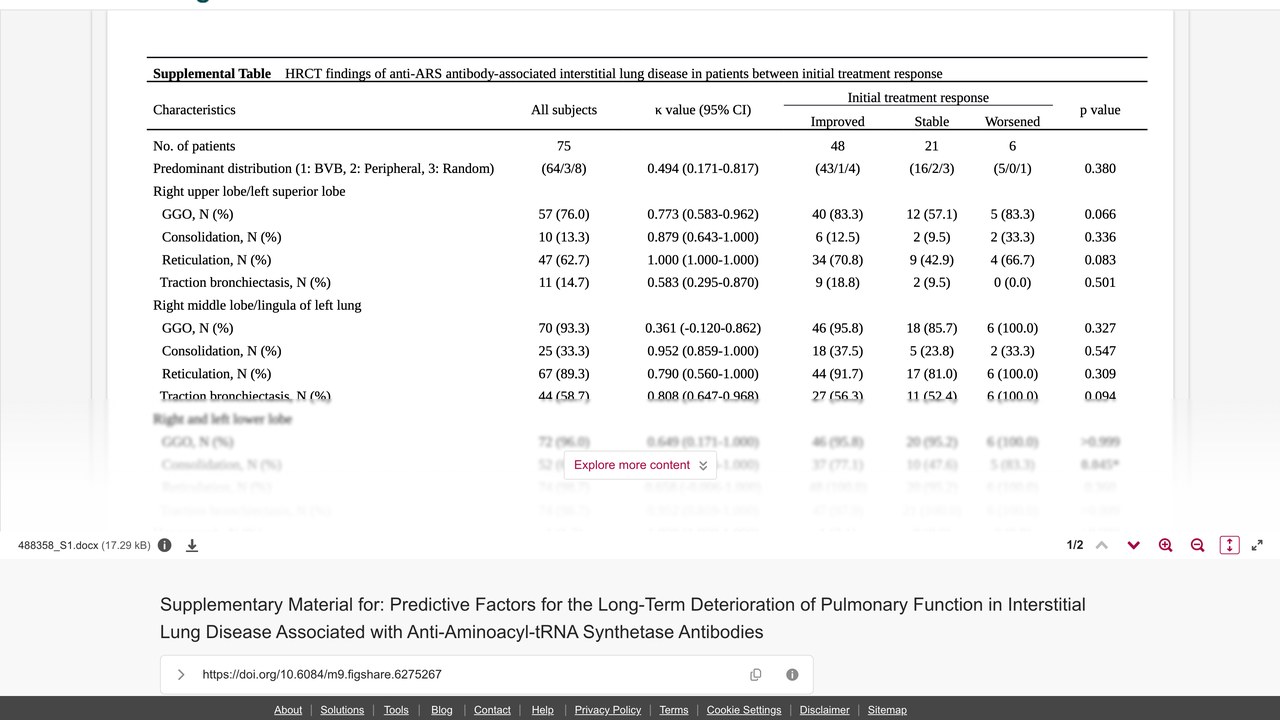Open the Help footer link

543,710
